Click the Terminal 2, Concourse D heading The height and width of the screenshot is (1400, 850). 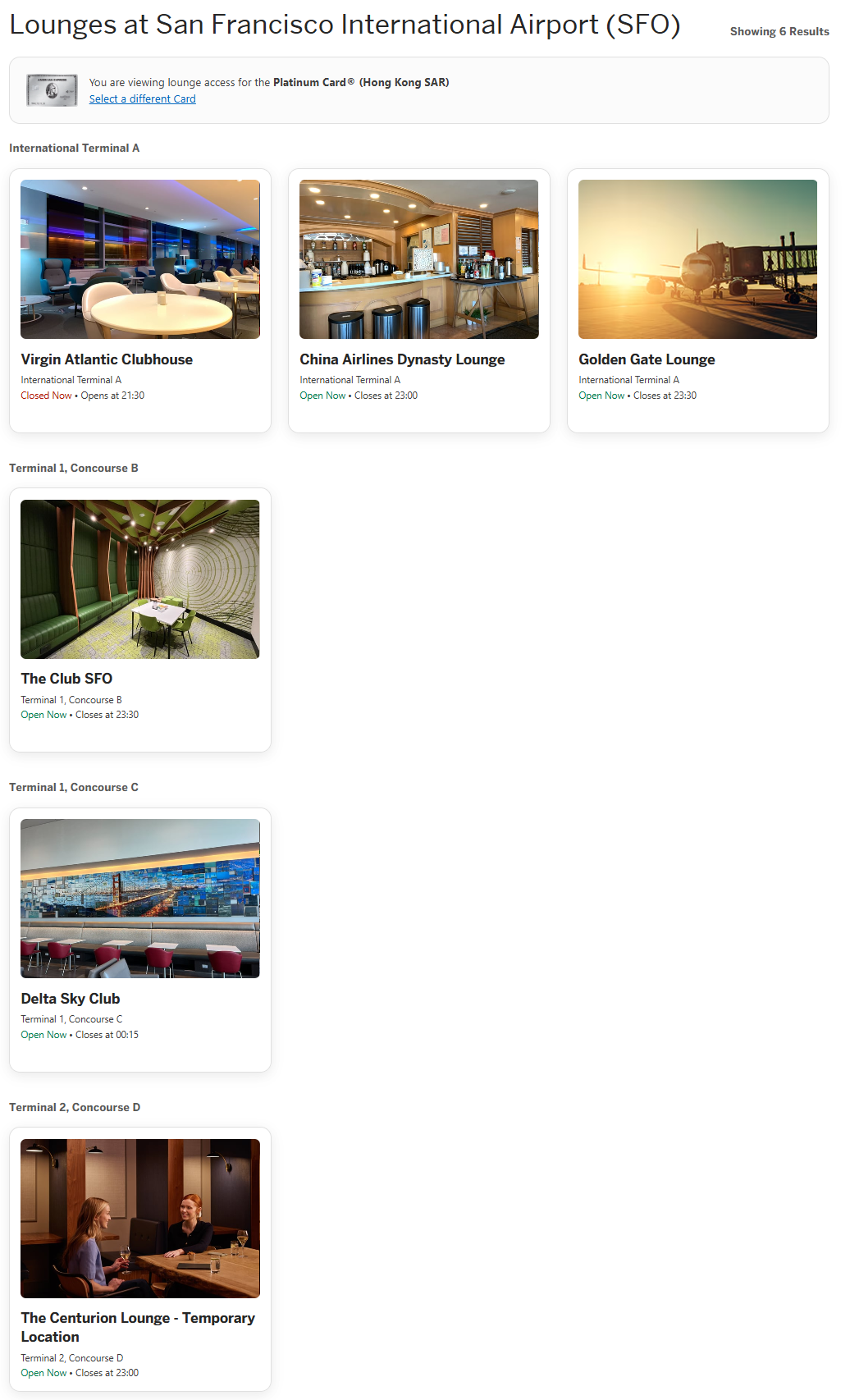75,1107
